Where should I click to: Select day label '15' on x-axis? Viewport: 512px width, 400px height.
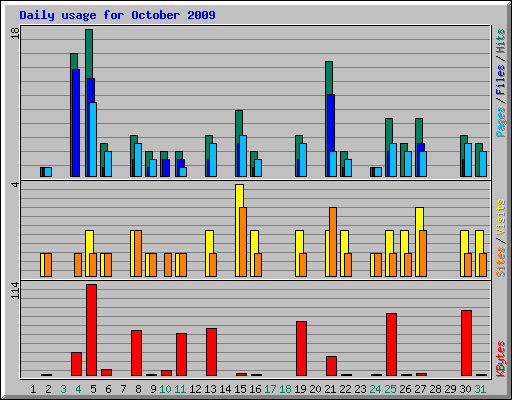coord(240,389)
